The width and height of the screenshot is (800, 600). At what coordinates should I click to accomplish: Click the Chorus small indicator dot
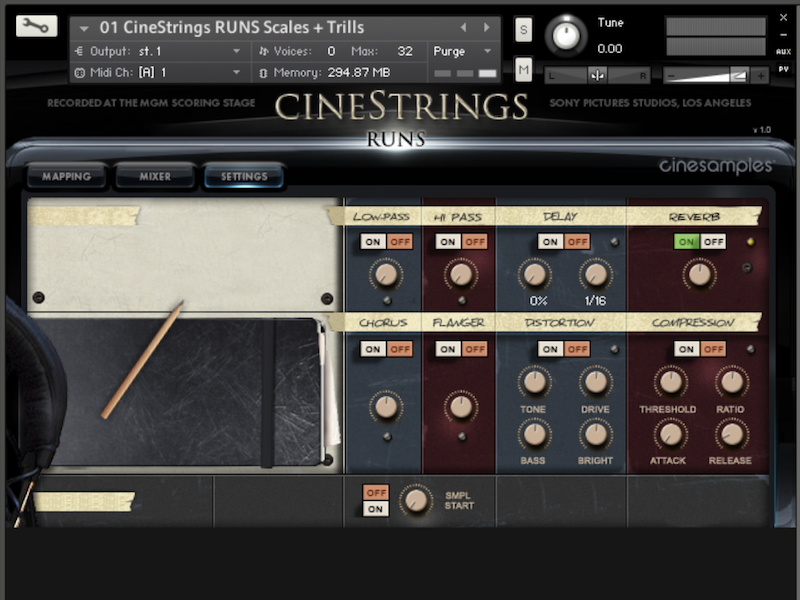coord(387,437)
